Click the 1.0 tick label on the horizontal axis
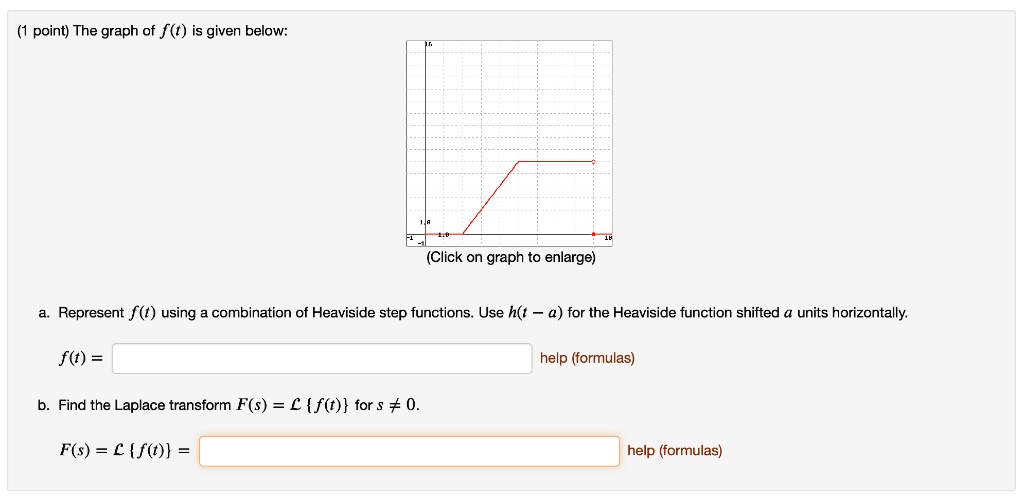 point(444,234)
